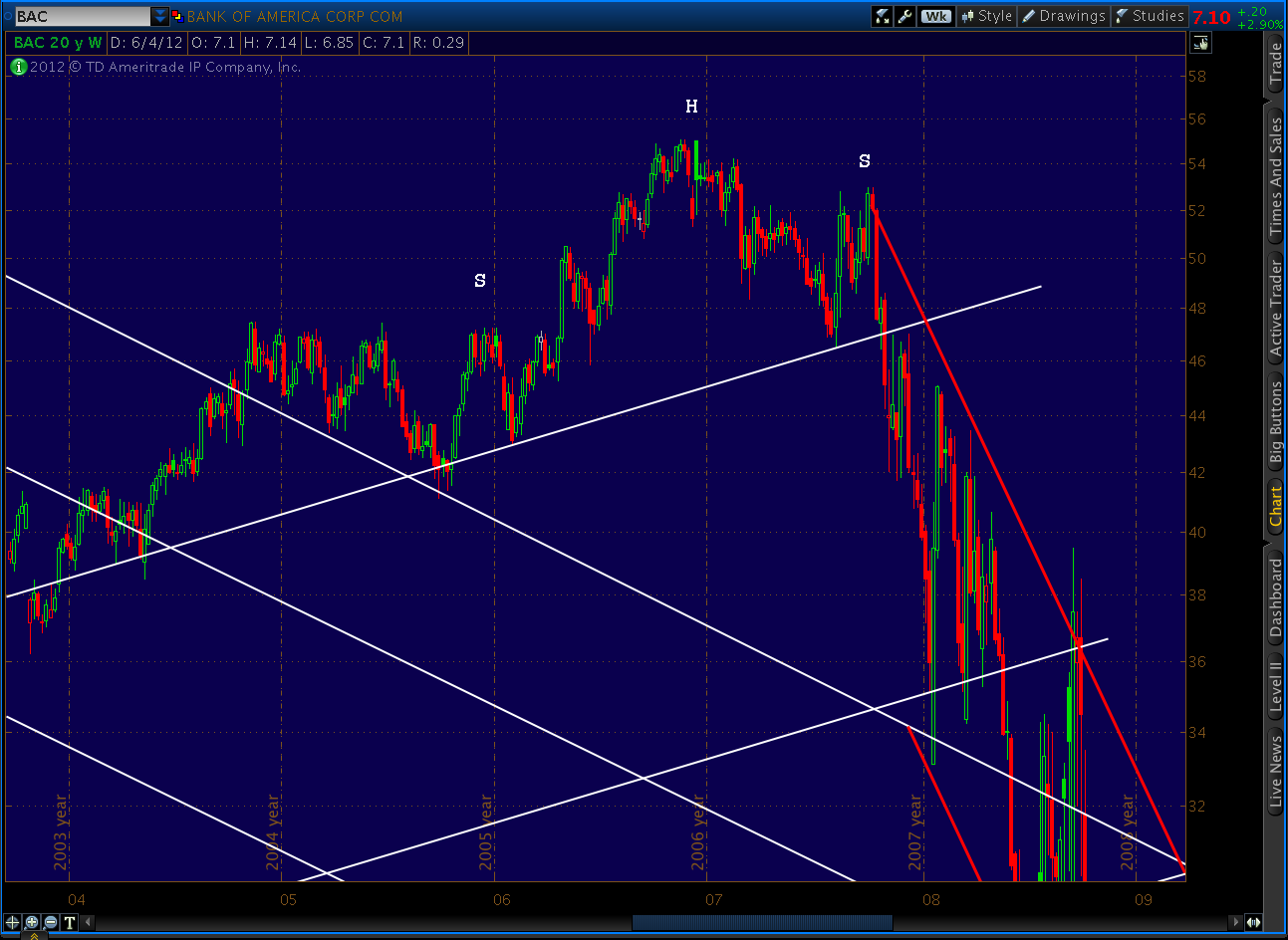1288x940 pixels.
Task: Select the text T tool icon
Action: coord(70,922)
